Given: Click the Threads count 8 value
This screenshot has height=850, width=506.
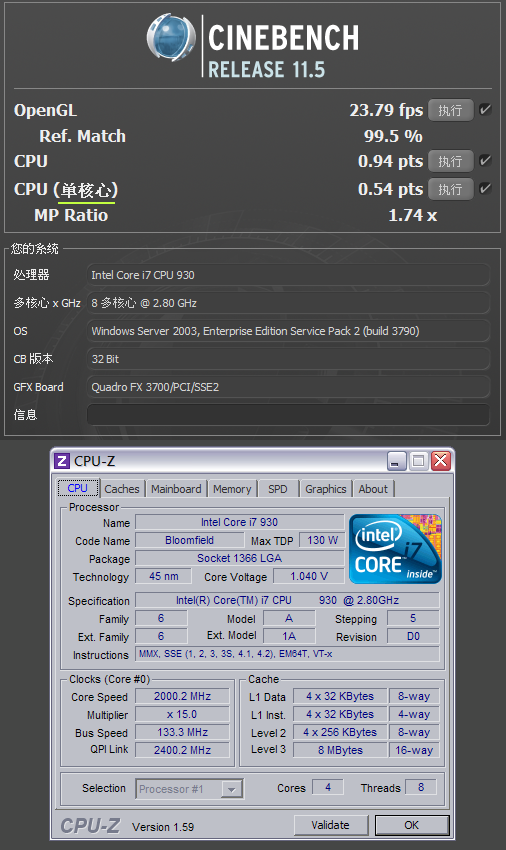Looking at the screenshot, I should tap(421, 787).
